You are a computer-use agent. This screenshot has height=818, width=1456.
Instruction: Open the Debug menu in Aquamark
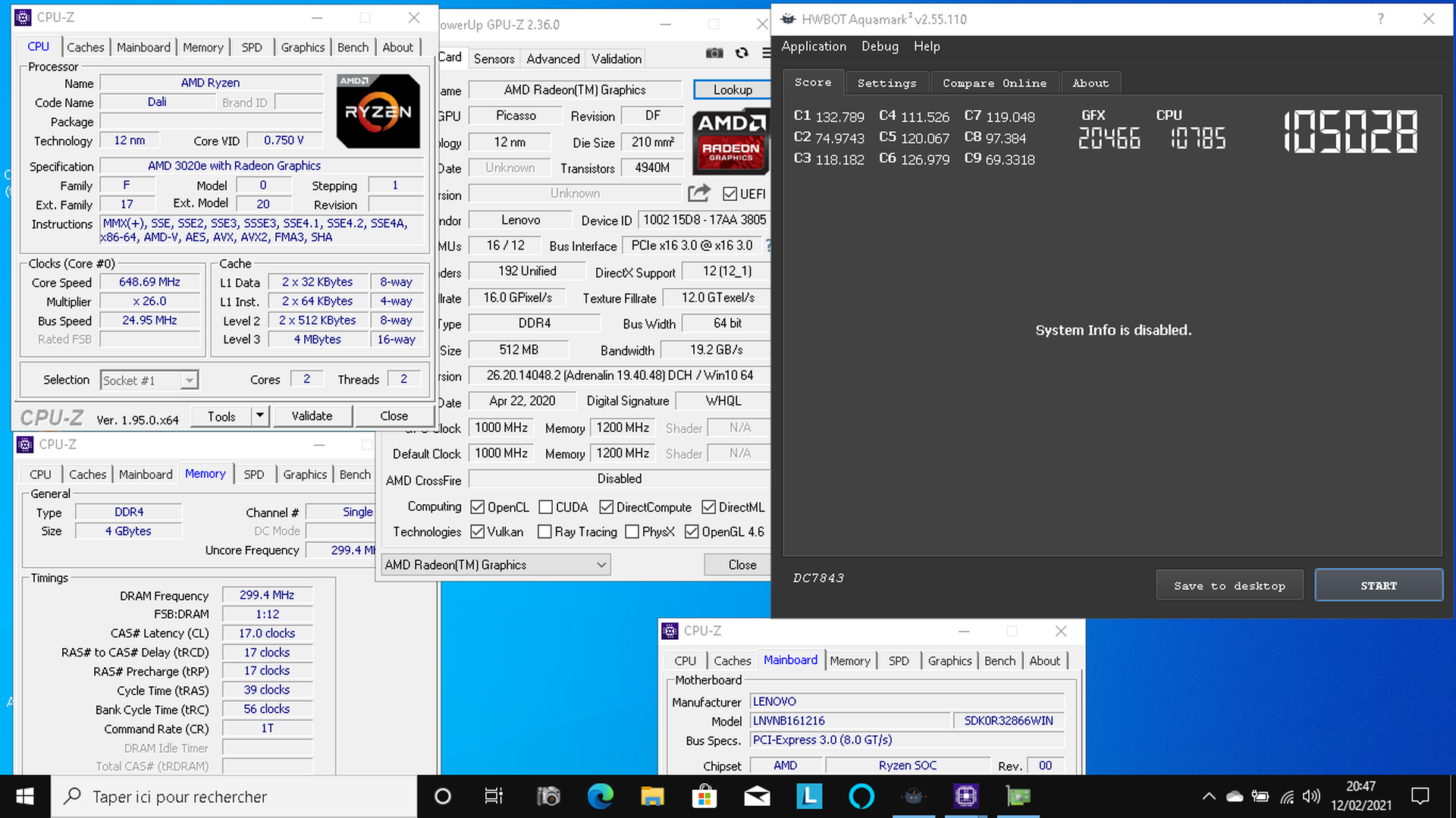pyautogui.click(x=880, y=46)
